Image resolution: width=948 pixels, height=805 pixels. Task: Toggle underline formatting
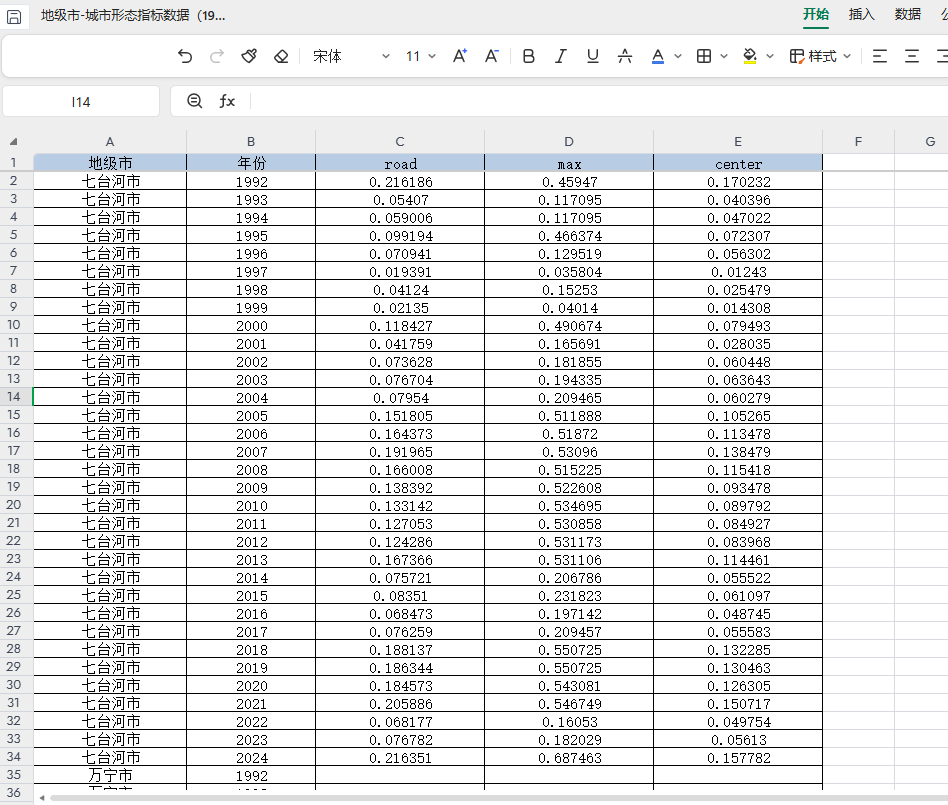point(593,56)
